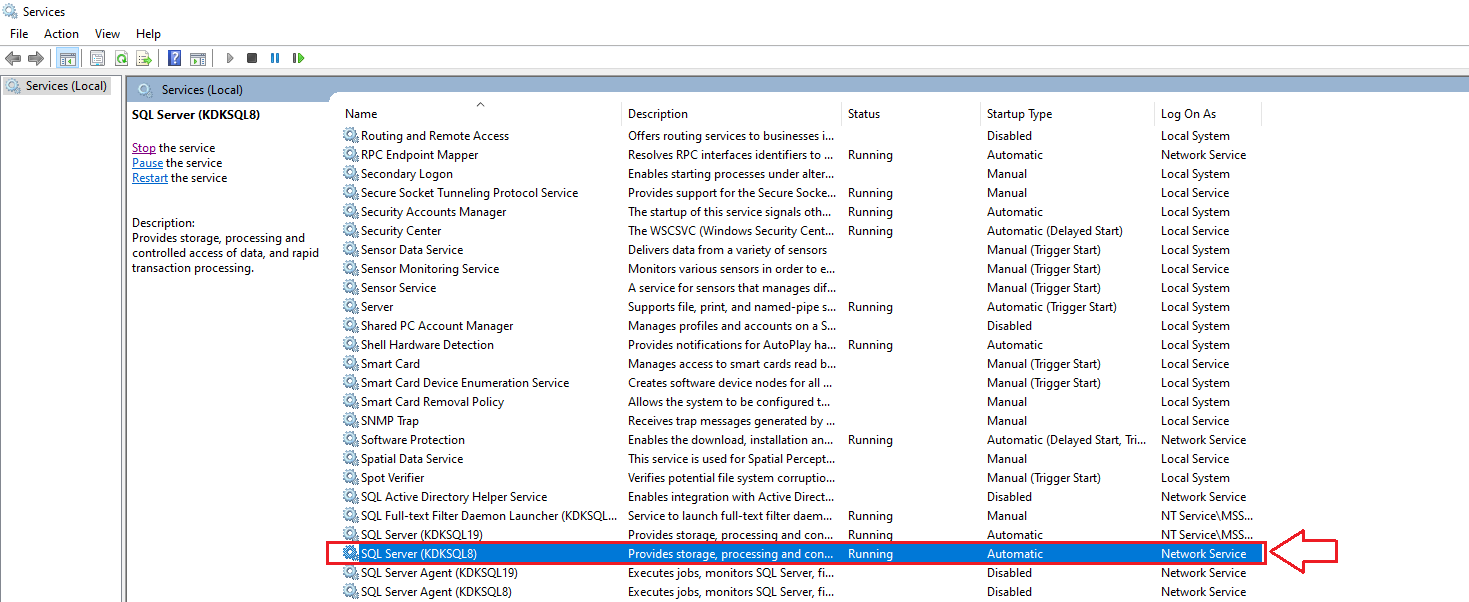Sort by the Log On As column header
The width and height of the screenshot is (1469, 602).
[1208, 114]
